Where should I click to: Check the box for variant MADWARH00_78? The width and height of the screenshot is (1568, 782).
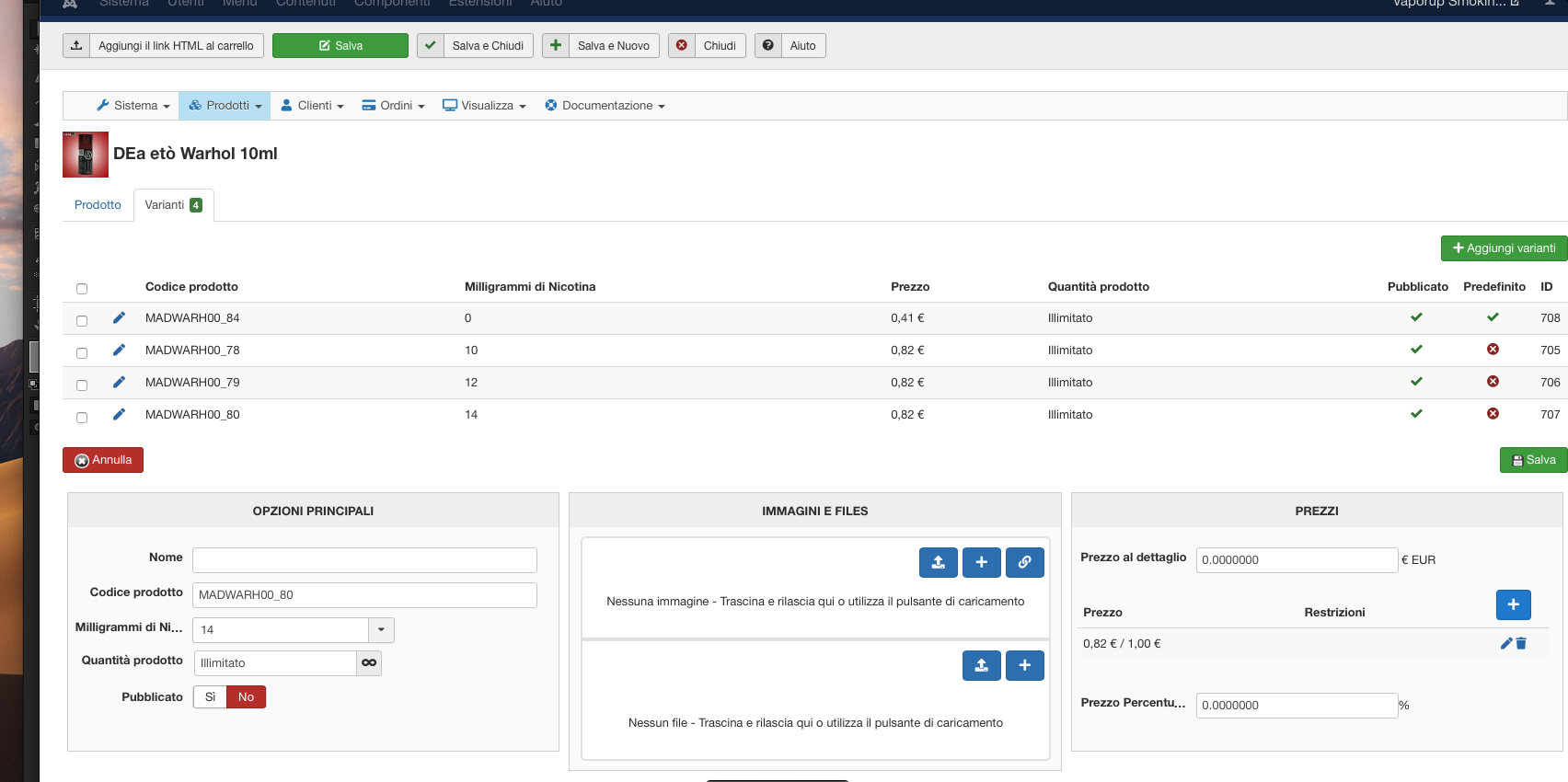pos(82,353)
